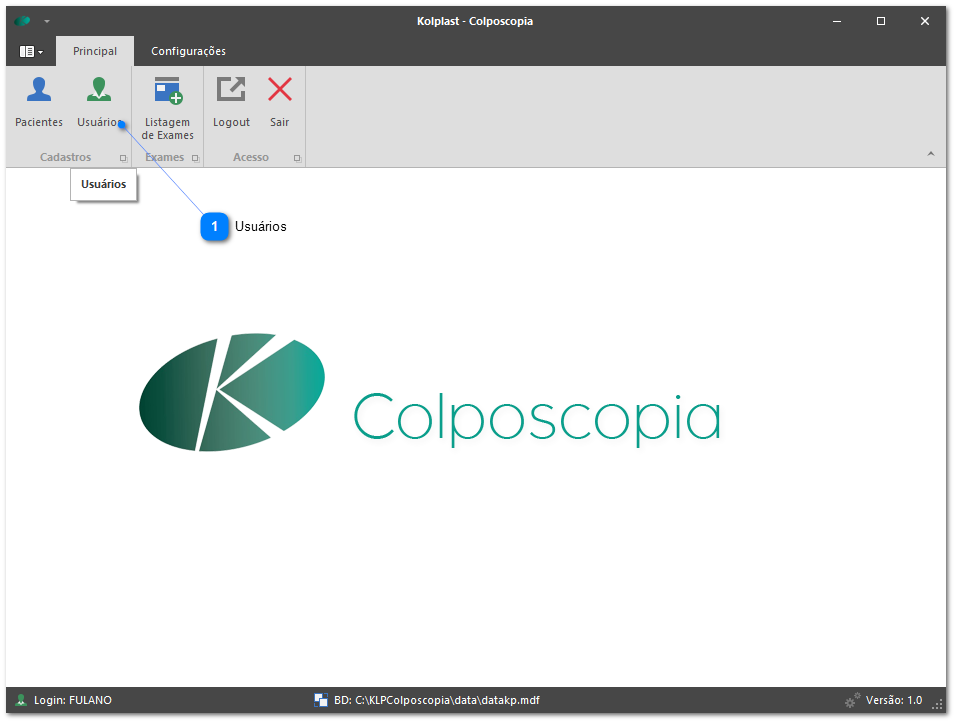
Task: Click the red Sair icon
Action: pos(280,90)
